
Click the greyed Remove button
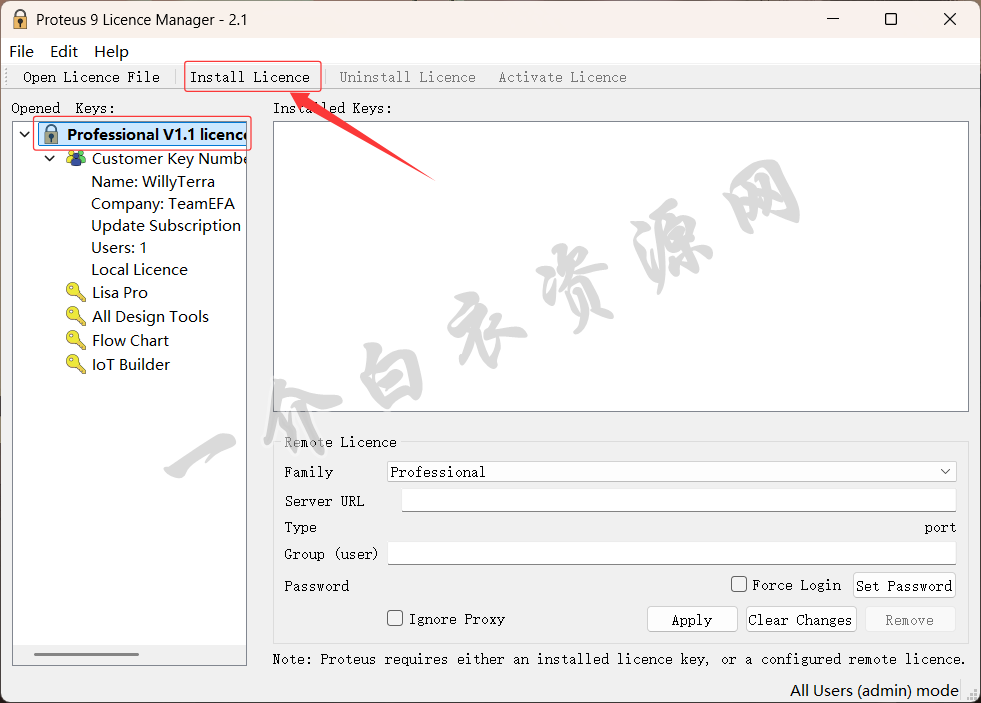(910, 620)
